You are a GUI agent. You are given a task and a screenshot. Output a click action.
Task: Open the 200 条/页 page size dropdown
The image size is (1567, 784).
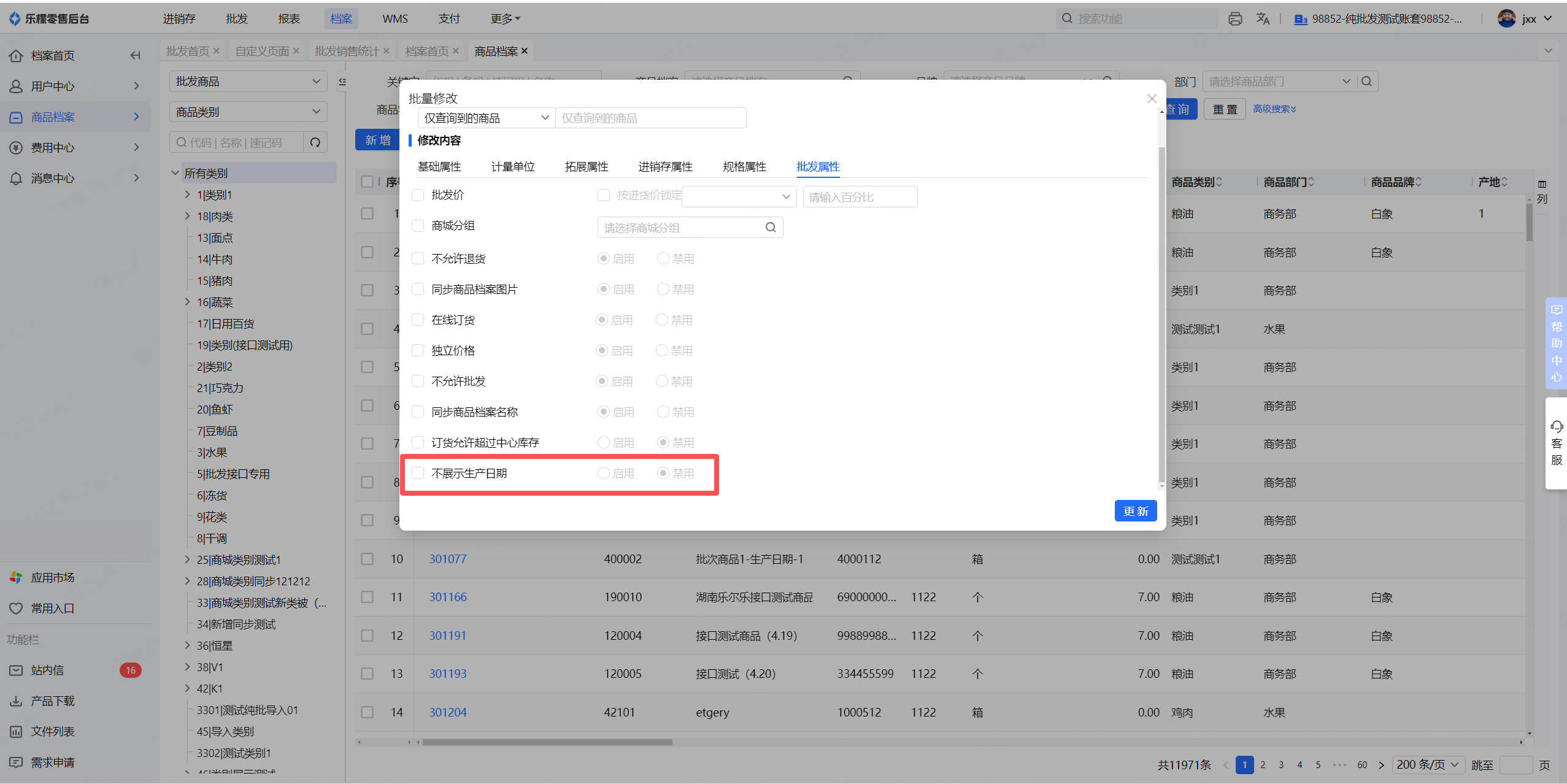(x=1427, y=764)
